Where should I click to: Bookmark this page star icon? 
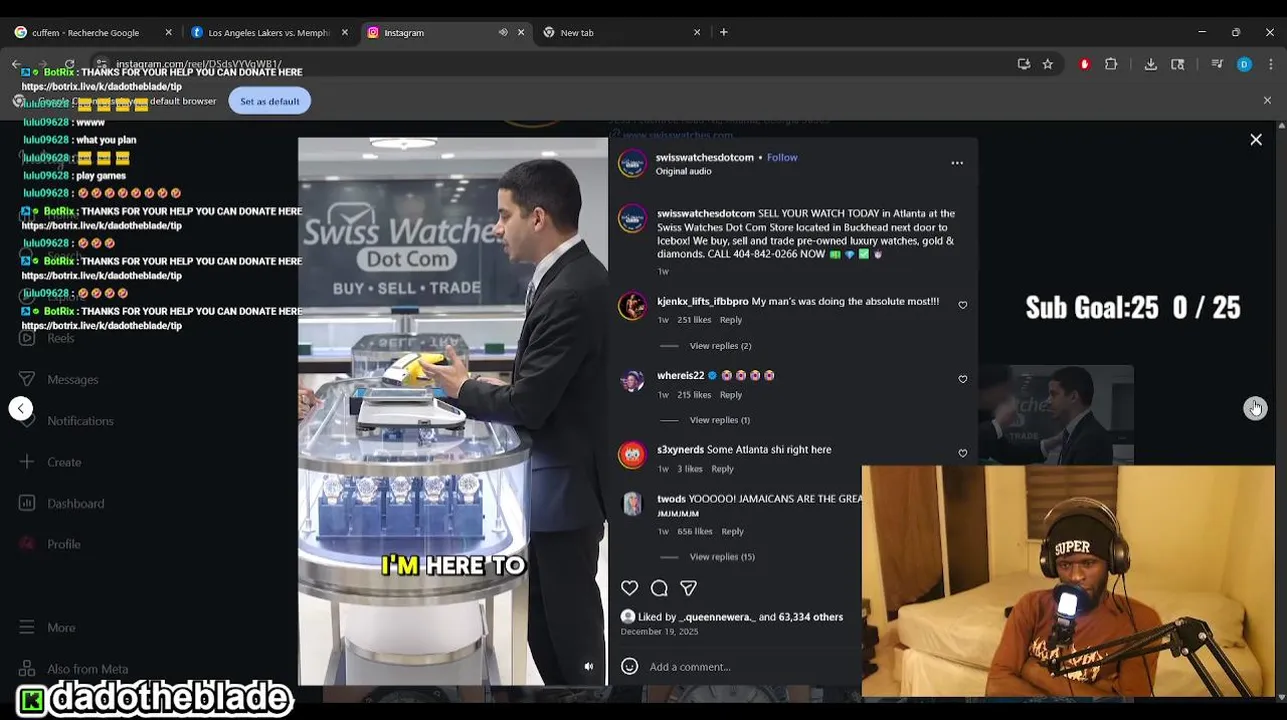[x=1048, y=65]
